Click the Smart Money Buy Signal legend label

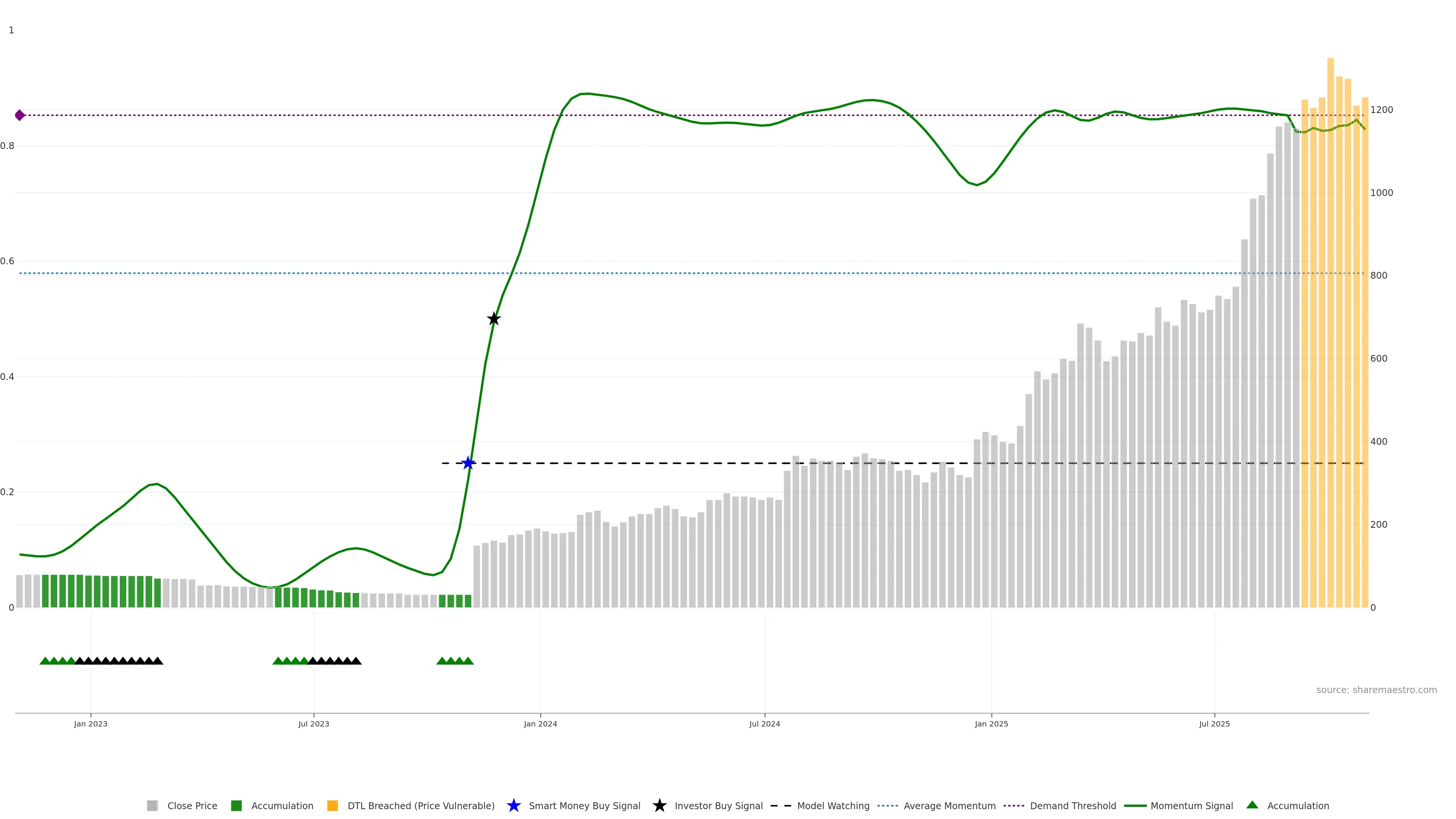(x=584, y=805)
